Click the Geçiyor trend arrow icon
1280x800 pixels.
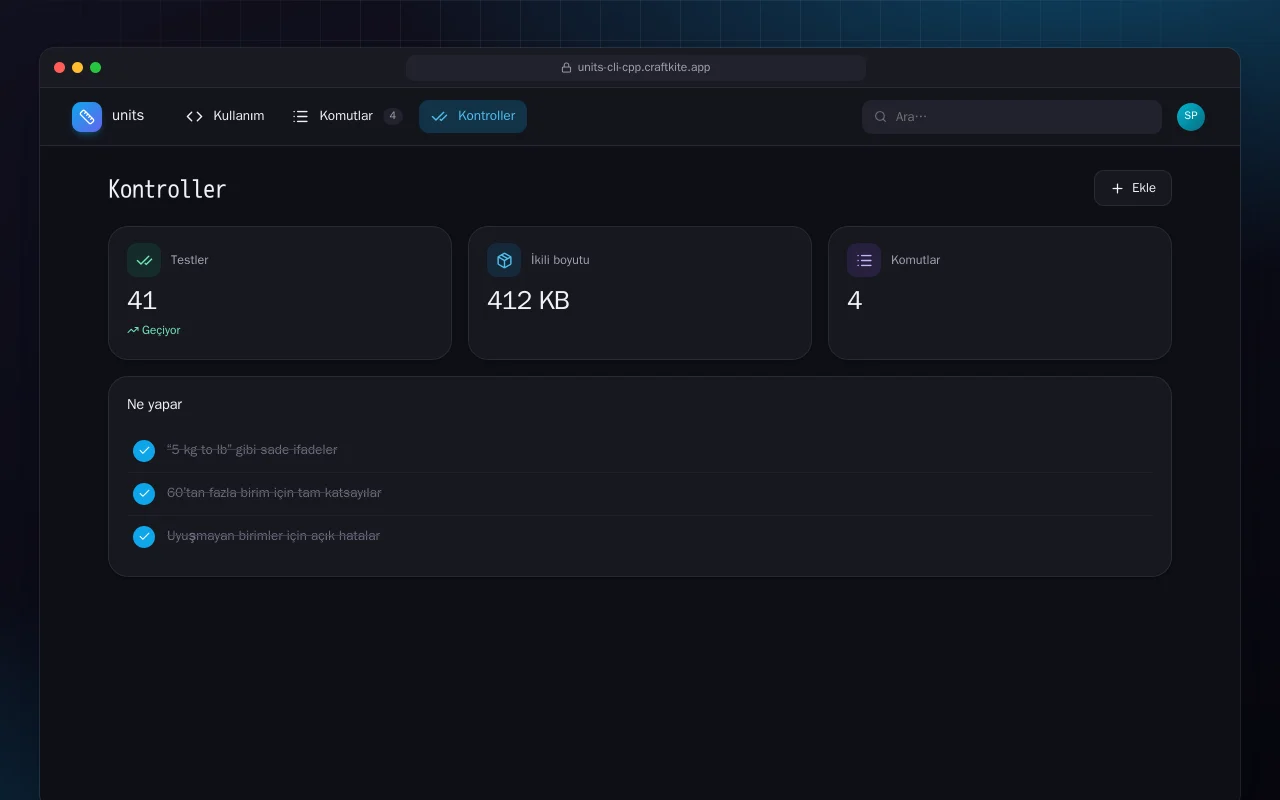[x=133, y=330]
